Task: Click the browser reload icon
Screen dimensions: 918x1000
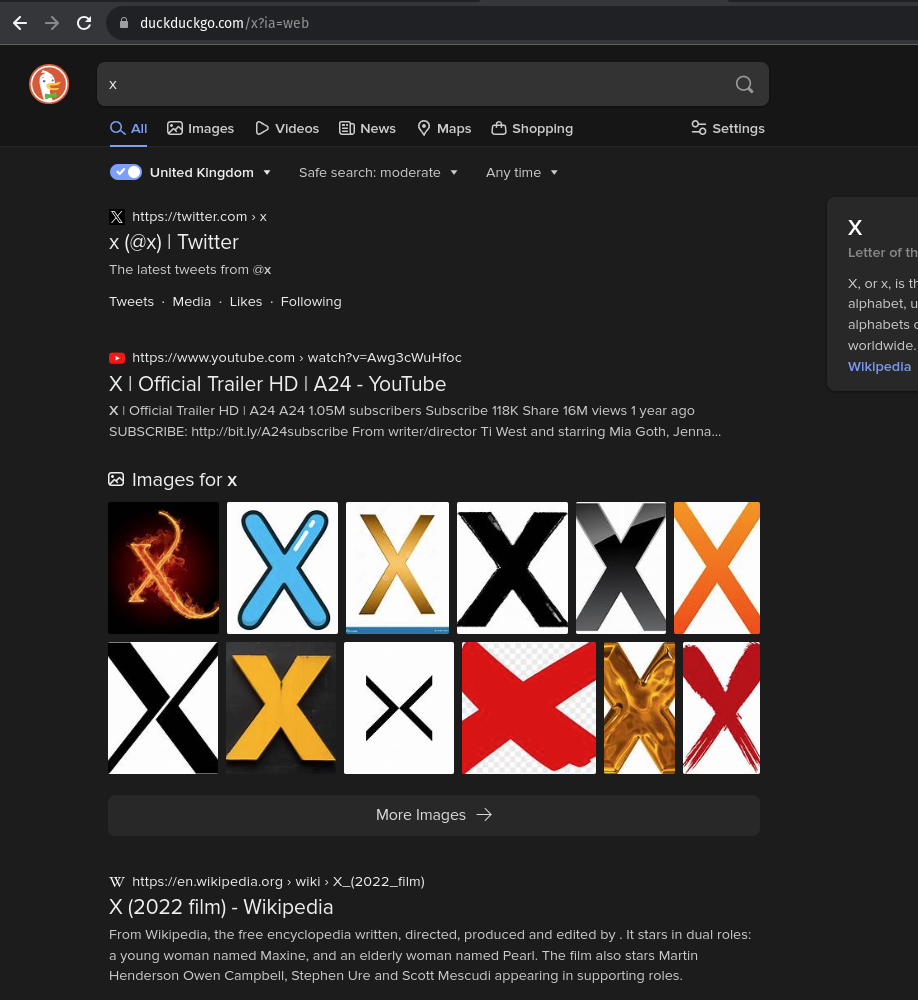Action: [84, 23]
